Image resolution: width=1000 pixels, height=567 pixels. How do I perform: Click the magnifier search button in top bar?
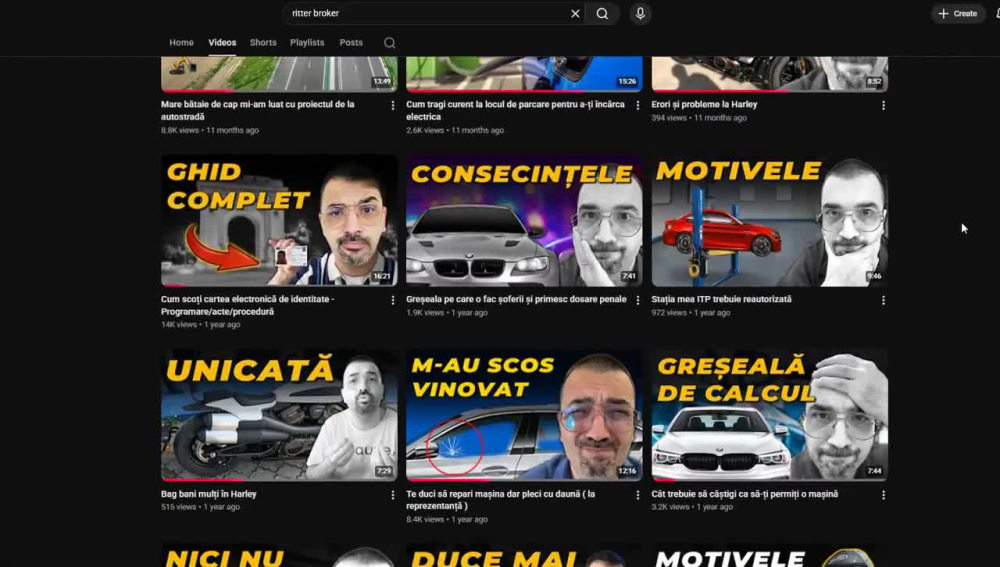602,13
